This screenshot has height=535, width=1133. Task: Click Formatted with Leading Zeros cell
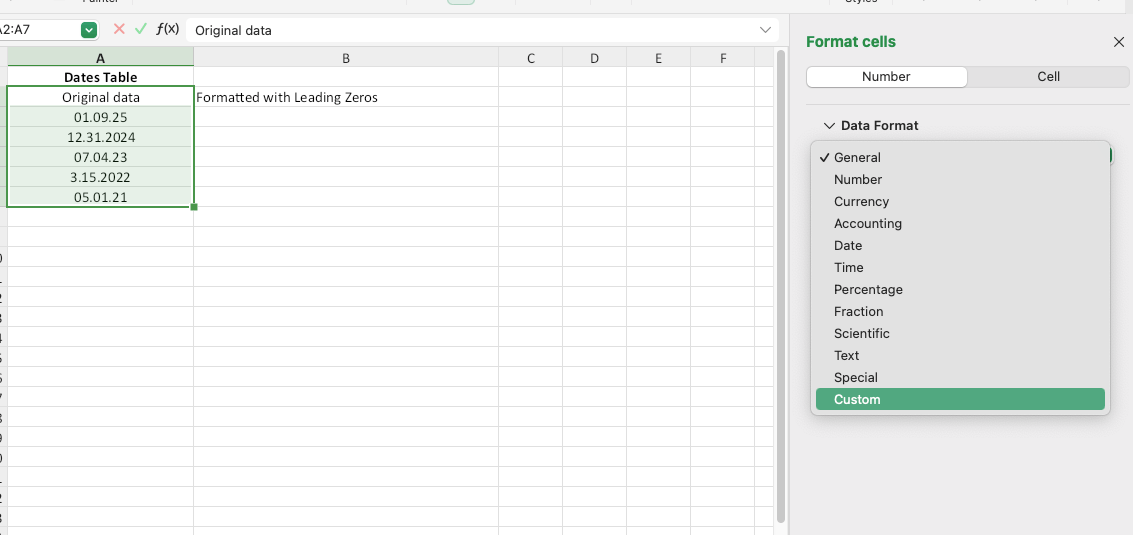[x=346, y=97]
